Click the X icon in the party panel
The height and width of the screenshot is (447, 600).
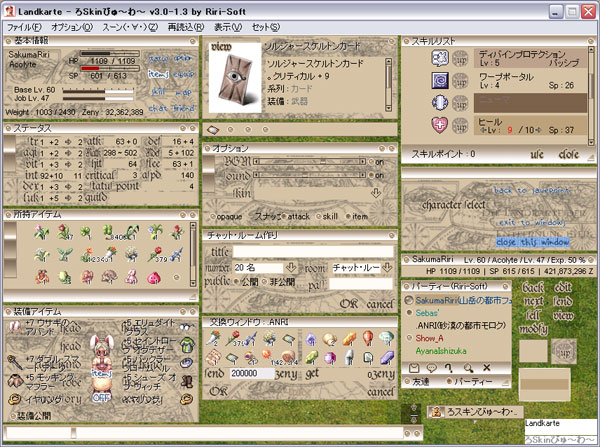tap(486, 368)
